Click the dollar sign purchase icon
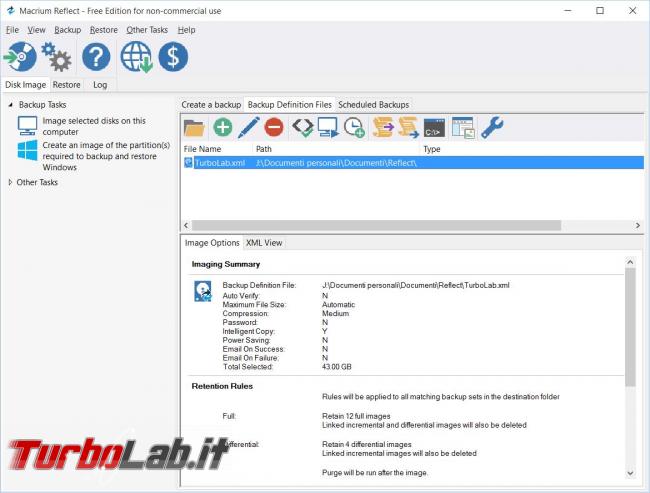 click(173, 56)
